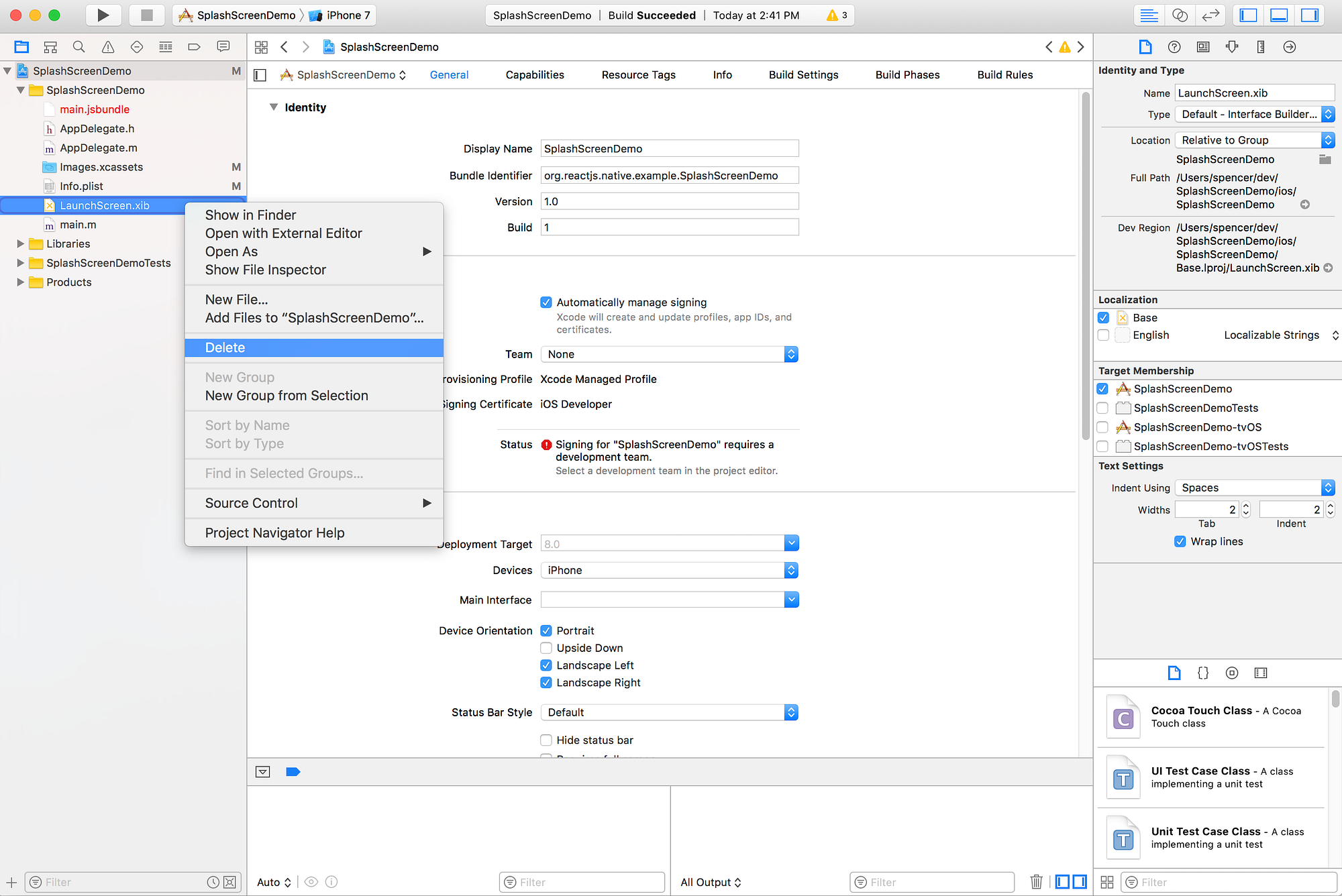Uncheck Automatically manage signing
The image size is (1342, 896).
[546, 302]
